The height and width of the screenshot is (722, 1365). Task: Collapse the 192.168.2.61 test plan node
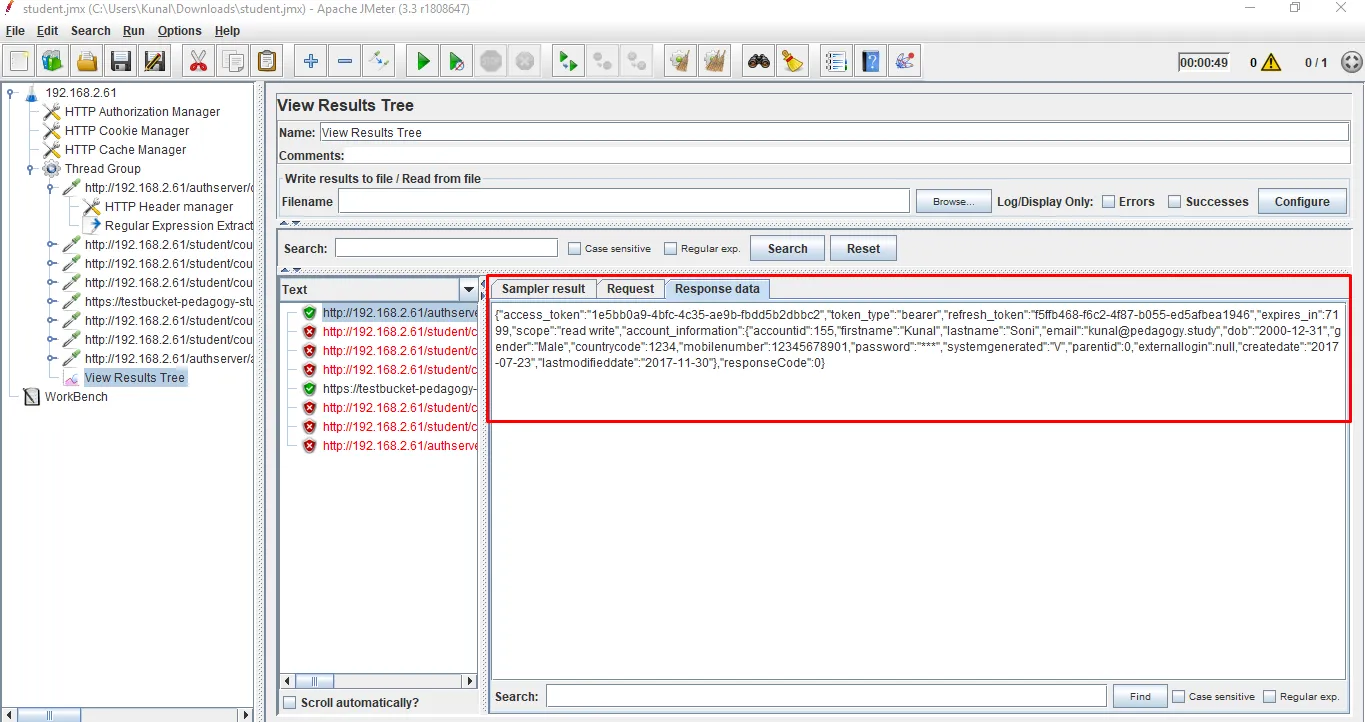point(11,93)
